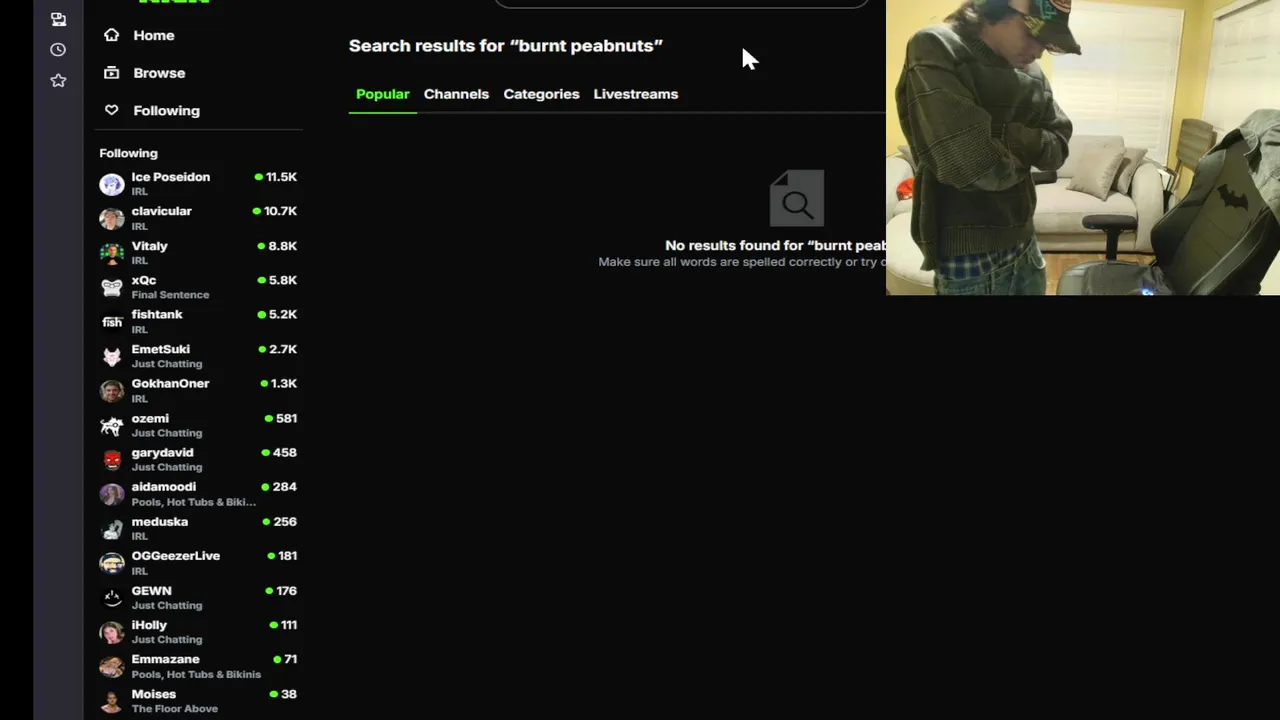Open GEWN's channel avatar

coord(112,598)
